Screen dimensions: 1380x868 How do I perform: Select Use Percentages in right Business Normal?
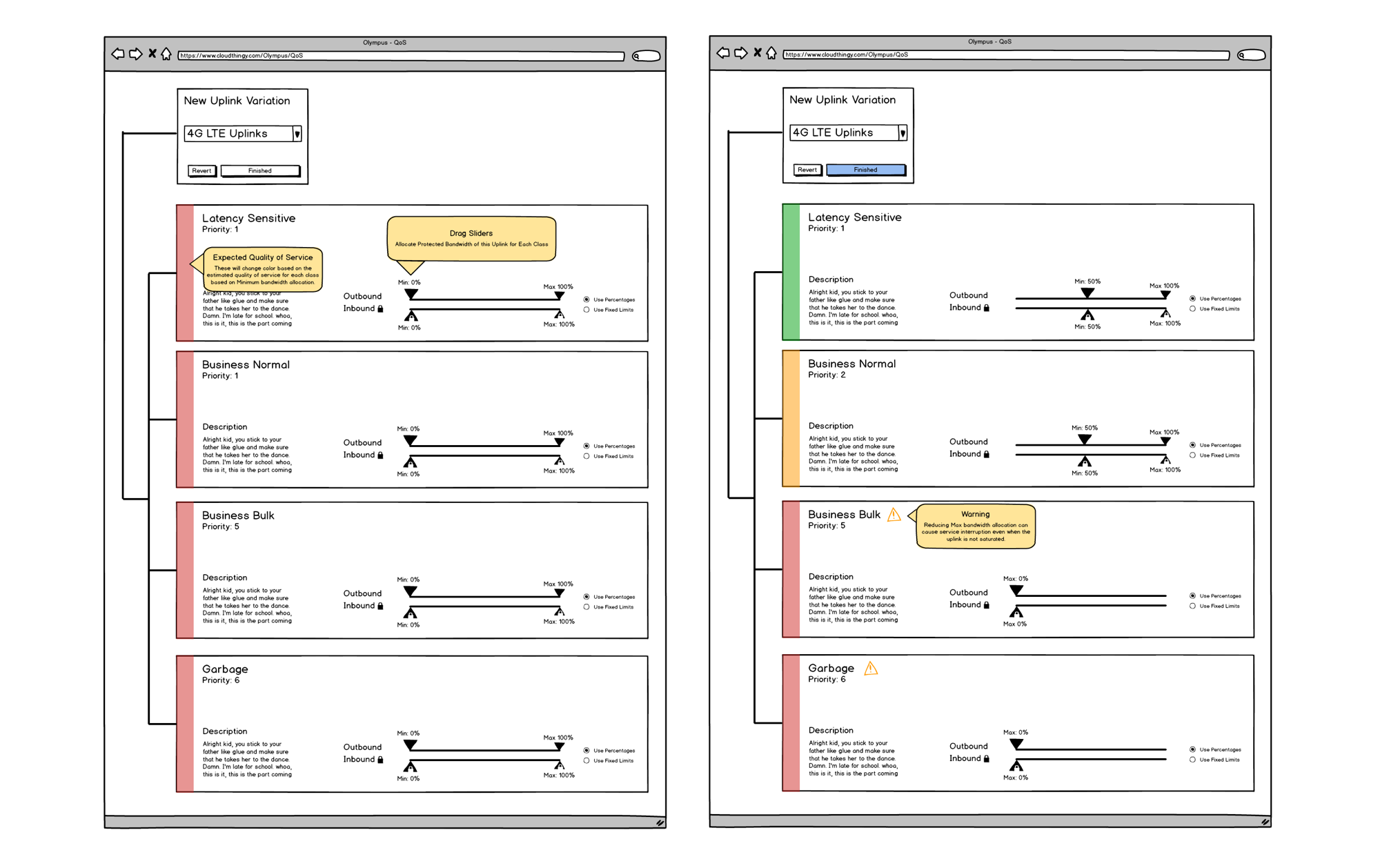(1192, 445)
